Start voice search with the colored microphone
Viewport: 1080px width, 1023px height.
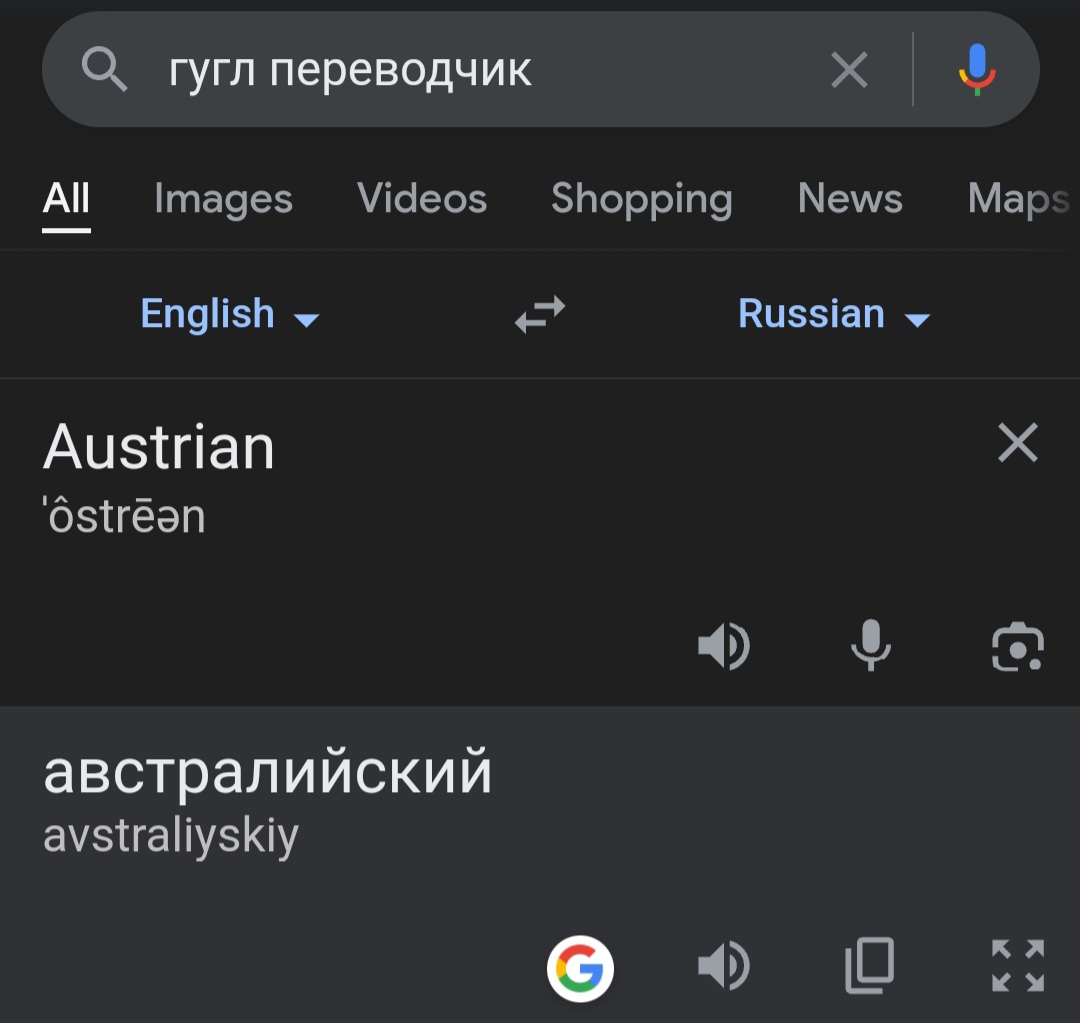(x=977, y=70)
